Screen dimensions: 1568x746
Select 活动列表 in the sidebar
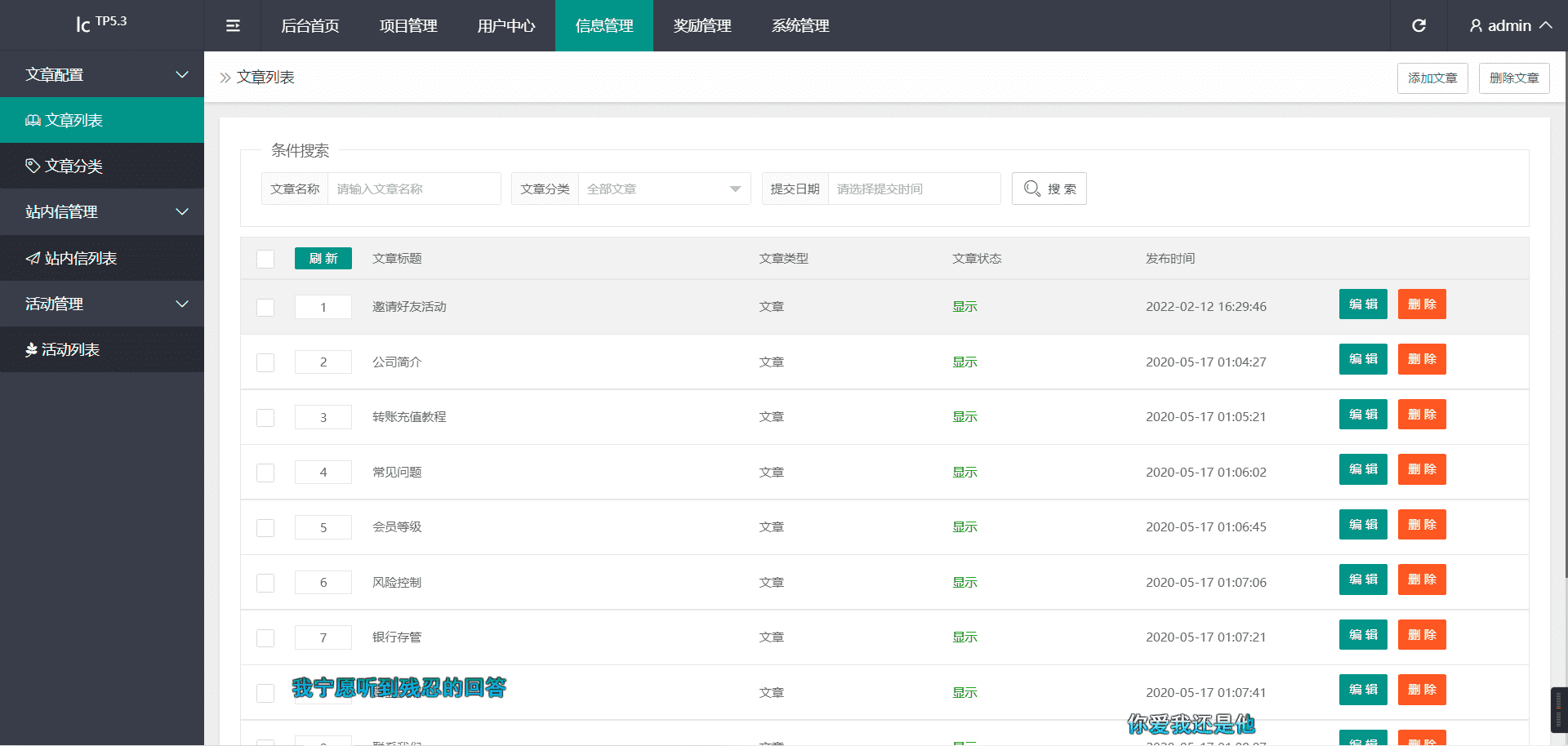(102, 350)
